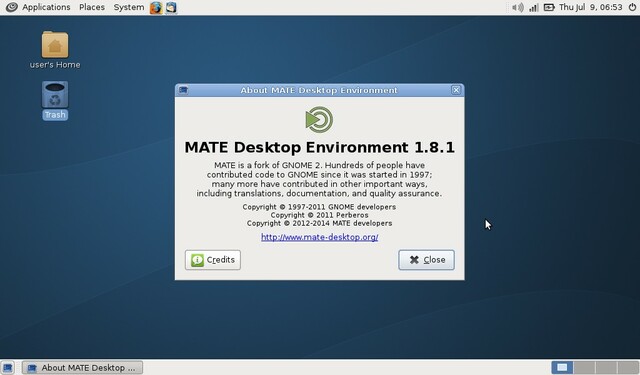Click the battery status icon

point(549,7)
